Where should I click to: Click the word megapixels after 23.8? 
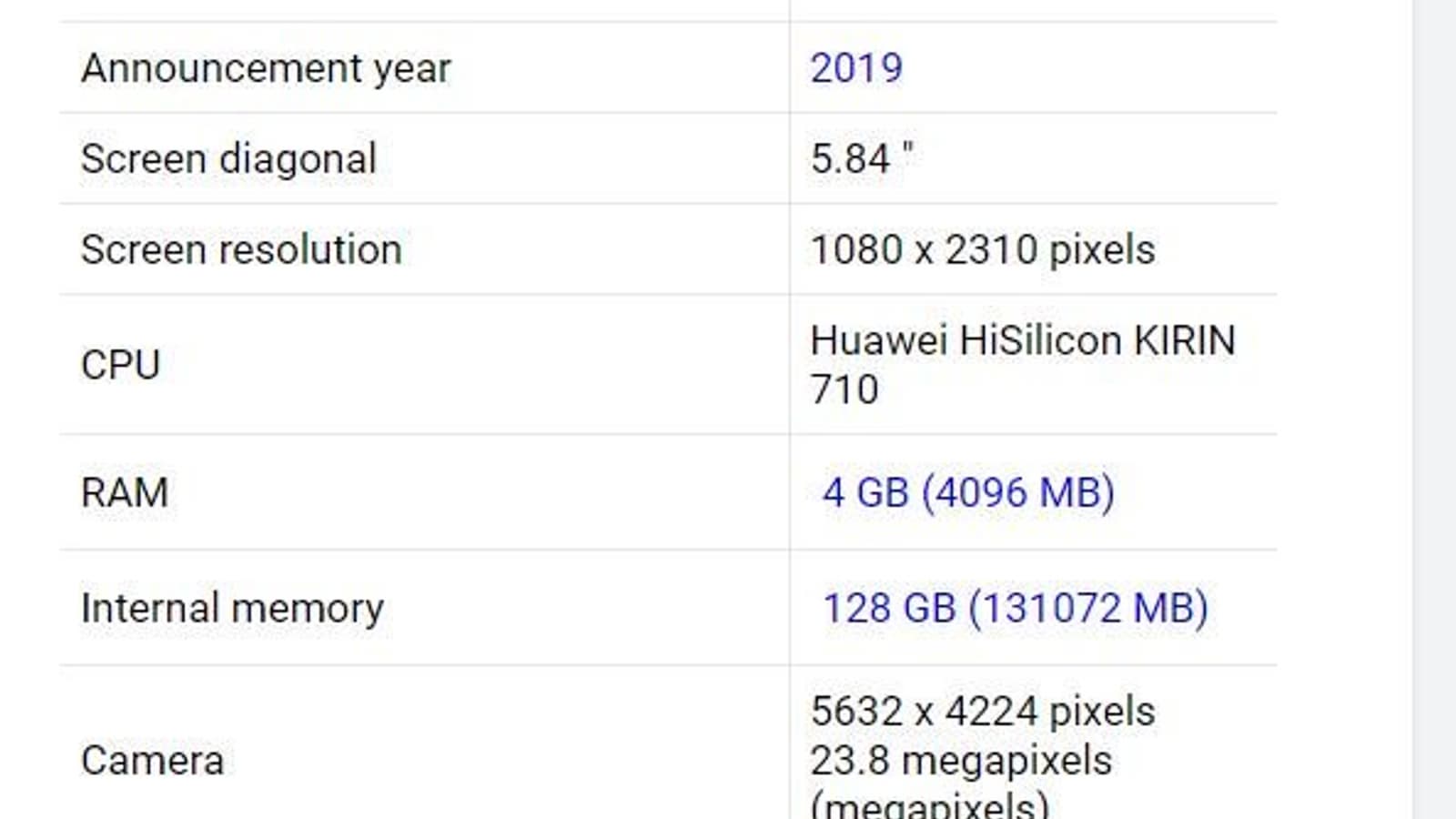[1006, 761]
